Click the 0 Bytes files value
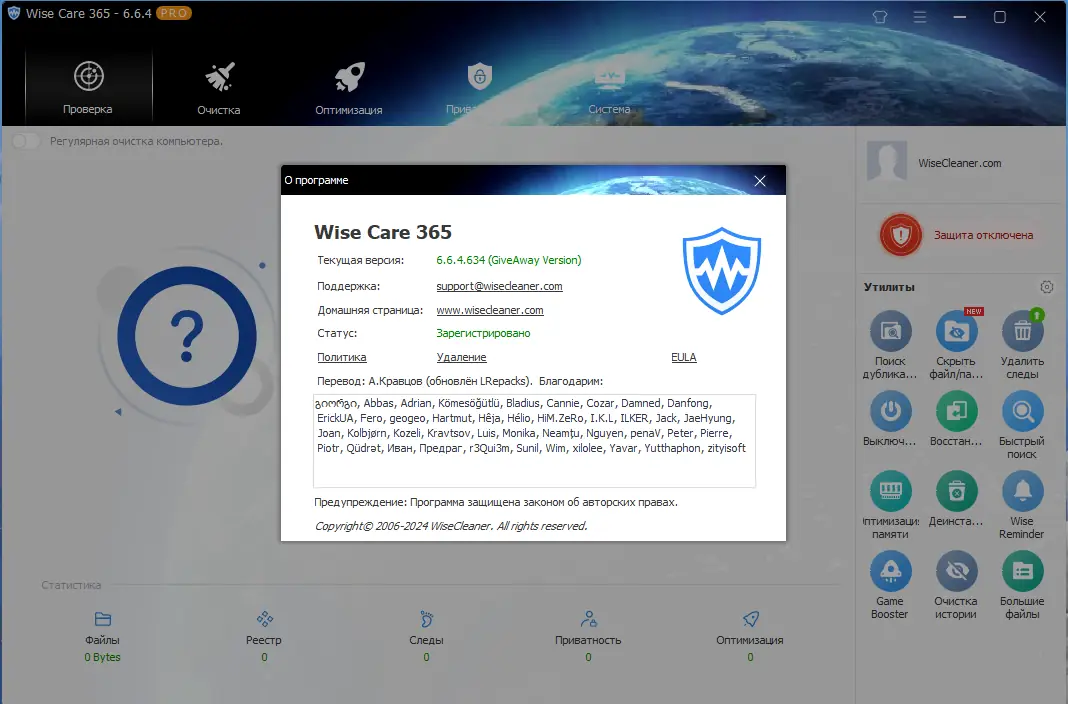Viewport: 1068px width, 704px height. pos(102,657)
